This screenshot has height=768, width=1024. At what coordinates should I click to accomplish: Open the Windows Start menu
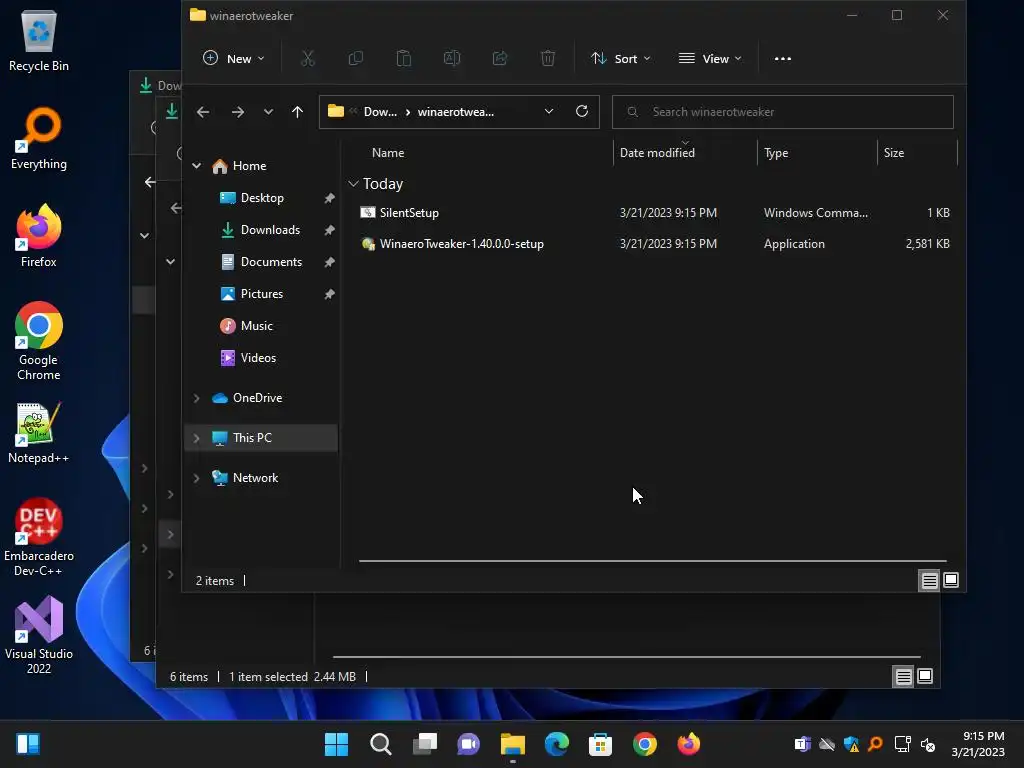[336, 744]
